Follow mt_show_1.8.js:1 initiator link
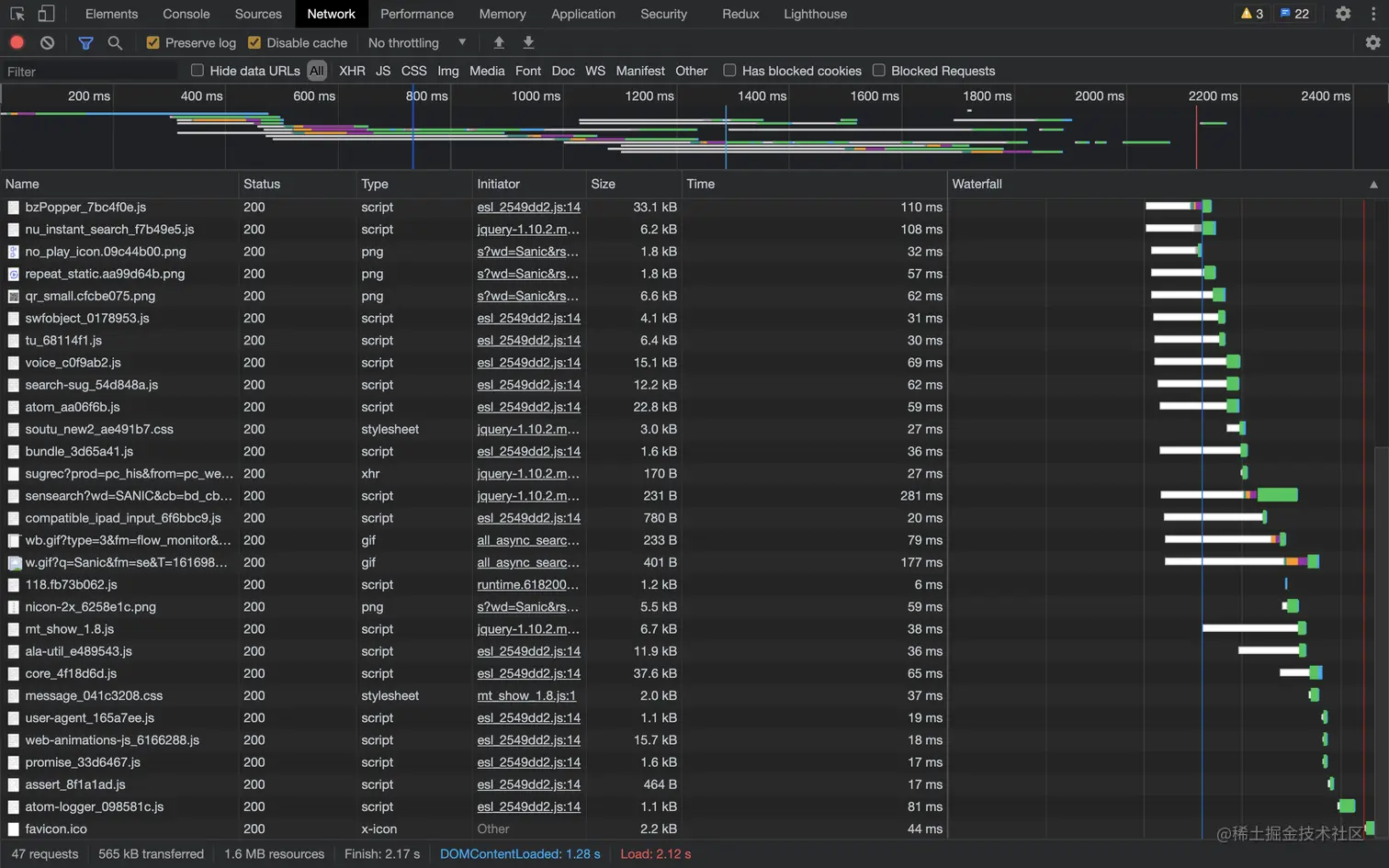The image size is (1389, 868). tap(526, 696)
